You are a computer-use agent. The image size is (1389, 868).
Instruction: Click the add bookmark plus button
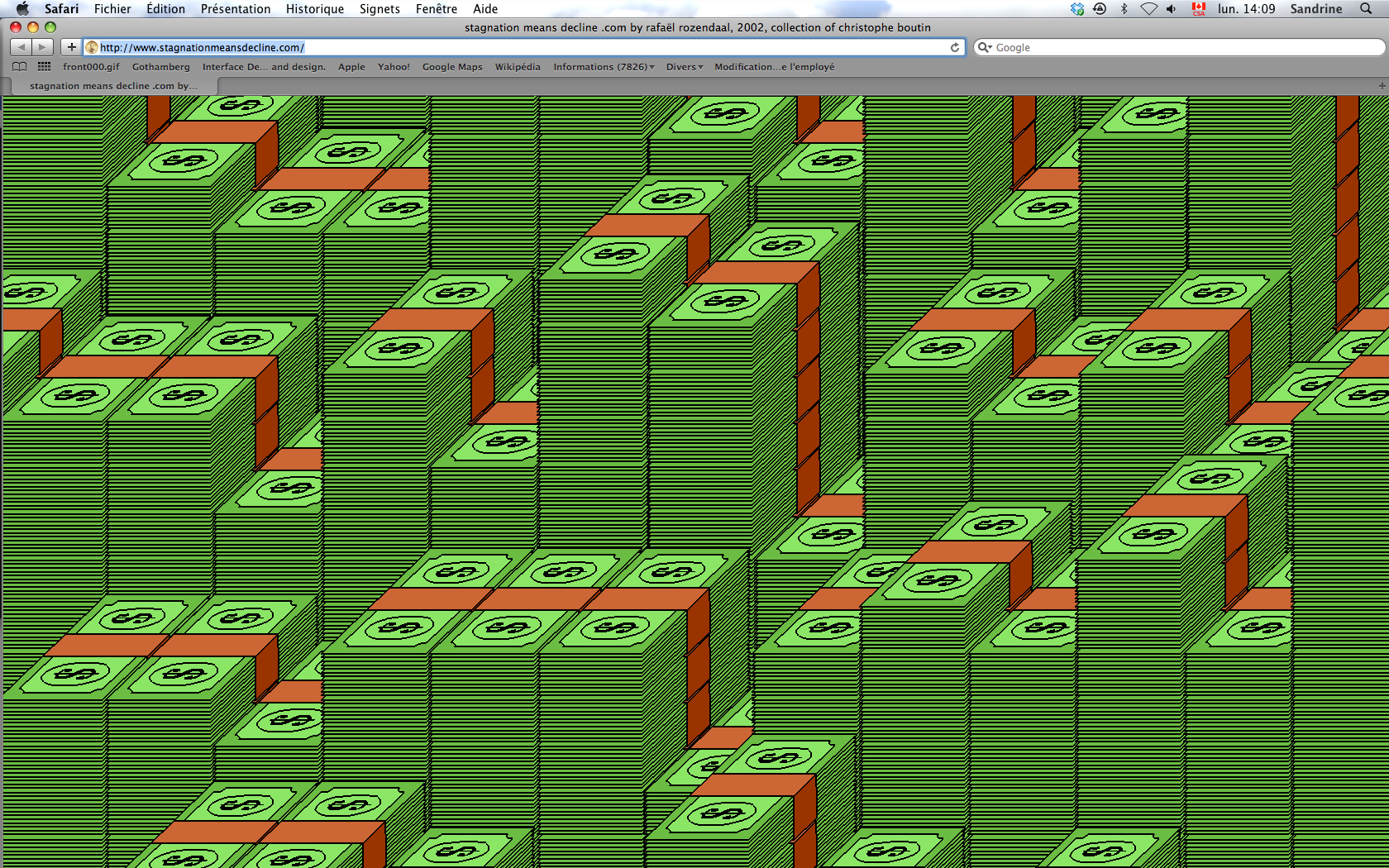(x=71, y=47)
